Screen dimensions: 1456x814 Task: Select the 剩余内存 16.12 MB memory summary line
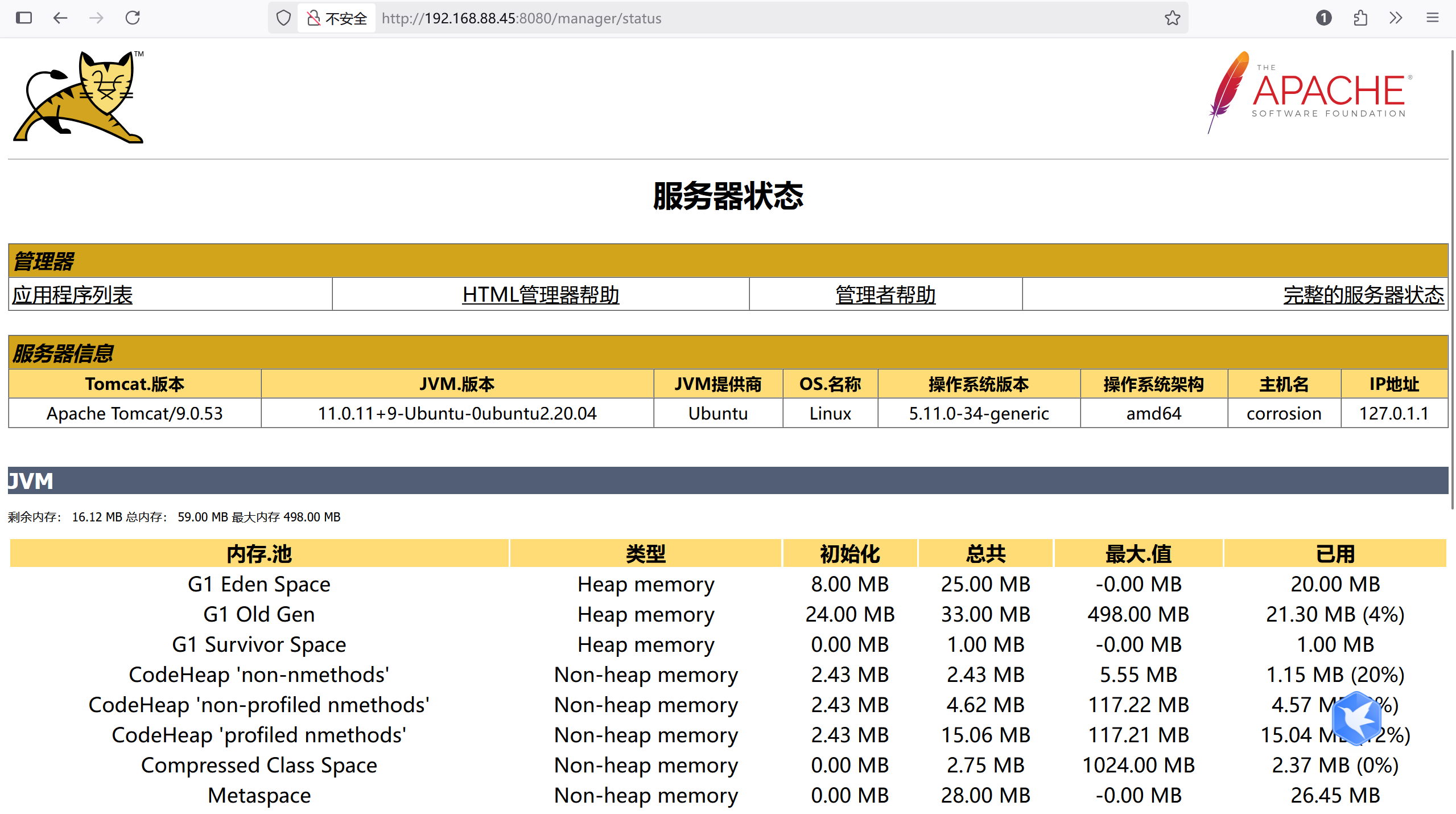pyautogui.click(x=174, y=517)
